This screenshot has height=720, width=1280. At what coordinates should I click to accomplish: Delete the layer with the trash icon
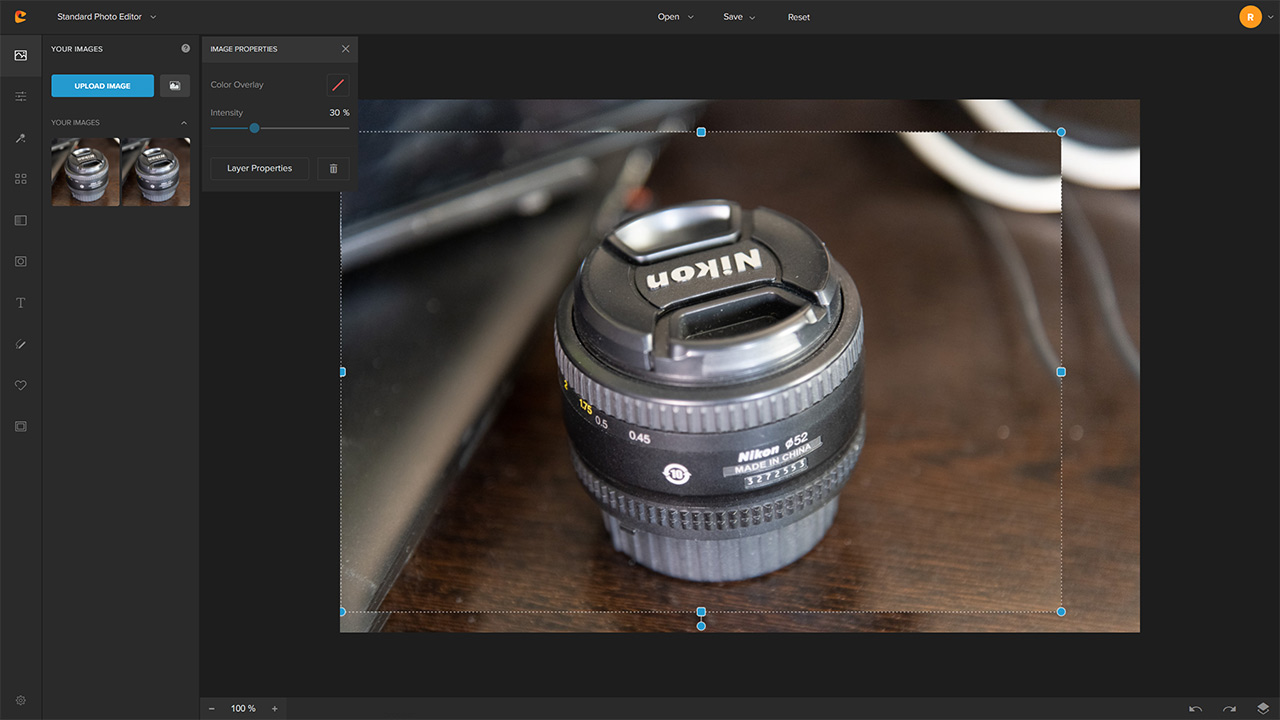(334, 169)
